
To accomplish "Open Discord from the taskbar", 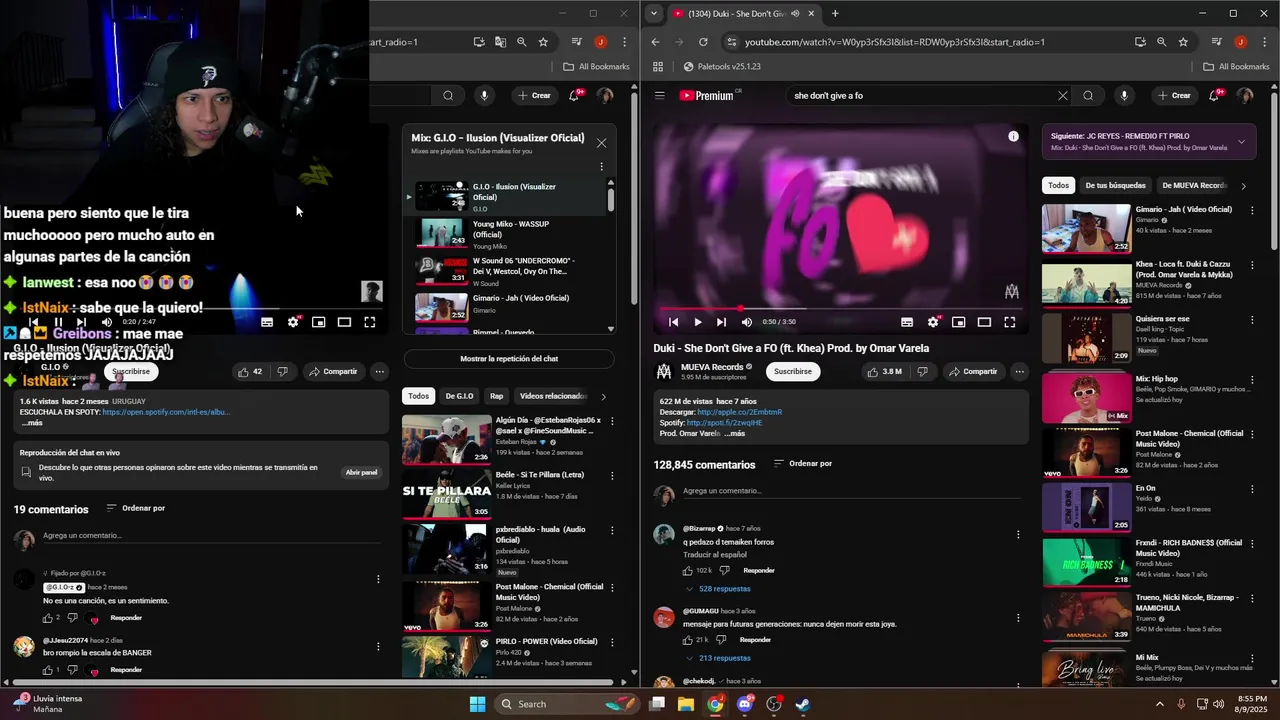I will tap(744, 704).
